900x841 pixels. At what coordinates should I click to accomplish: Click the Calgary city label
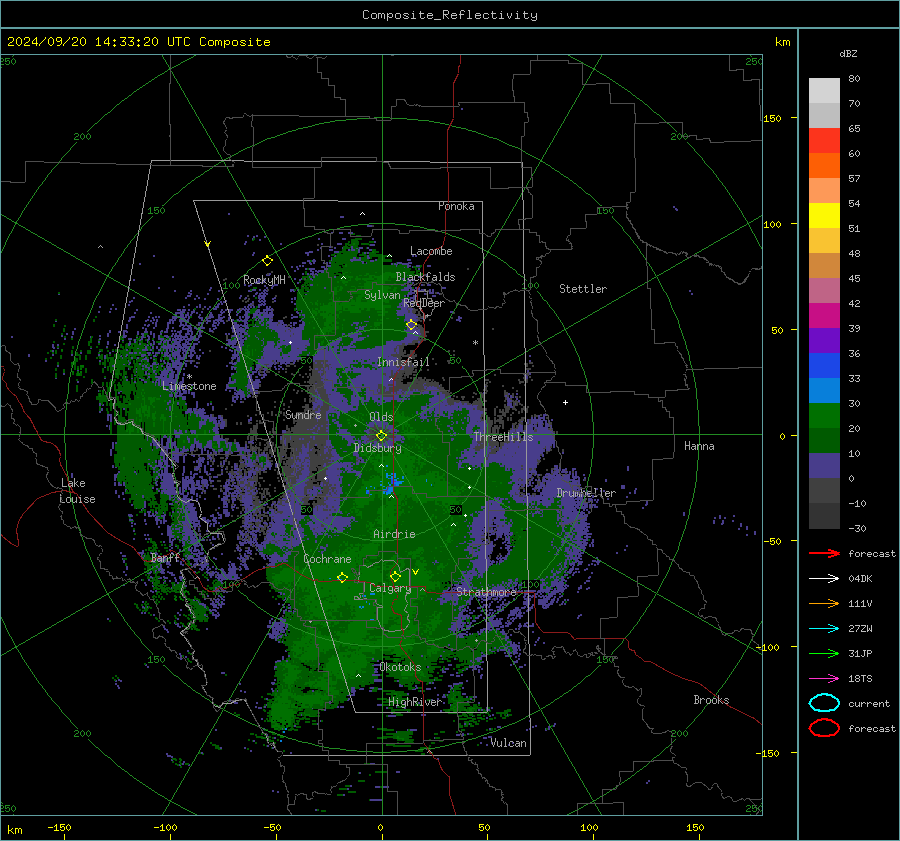[x=390, y=588]
